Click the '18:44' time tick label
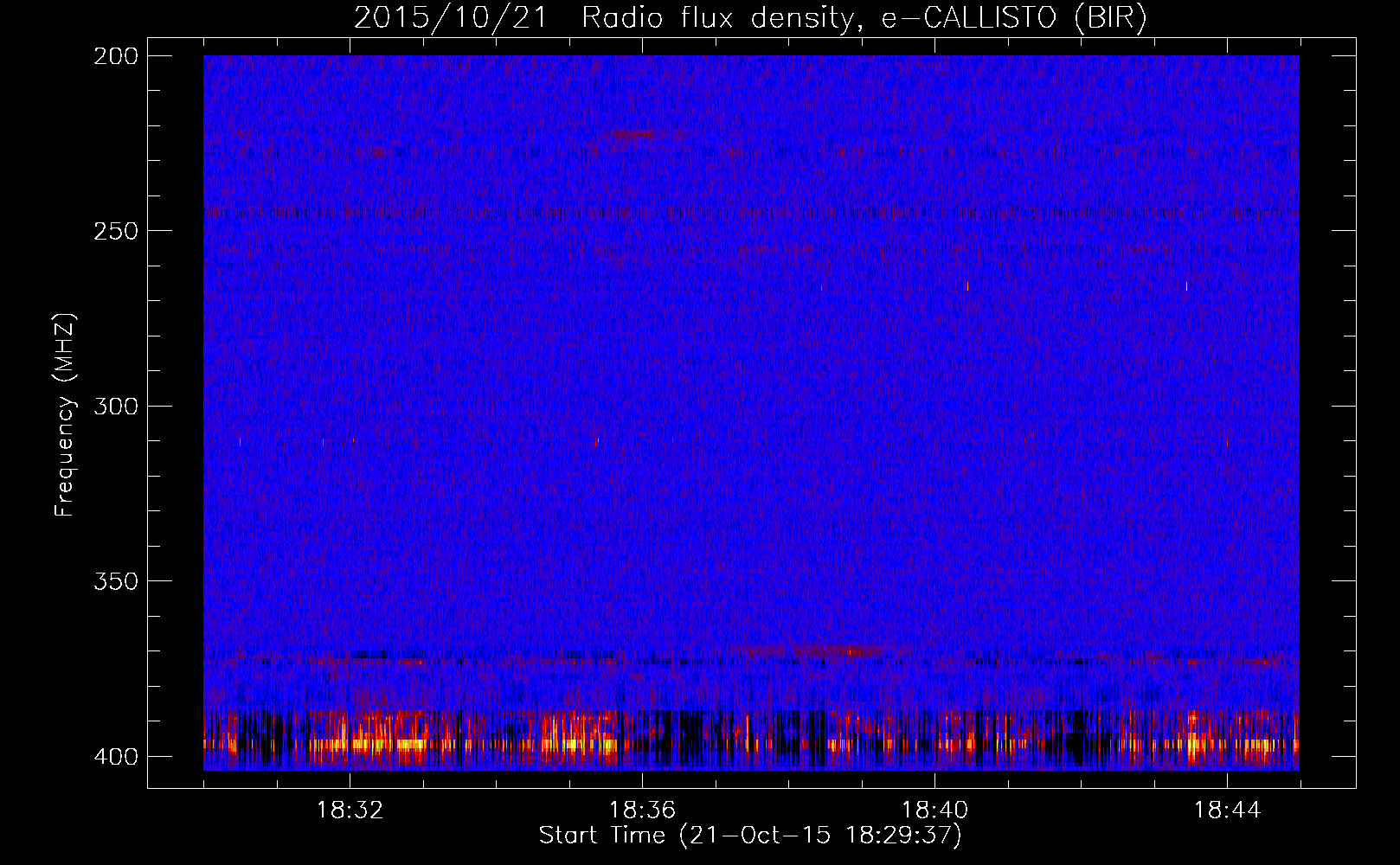 coord(1227,810)
